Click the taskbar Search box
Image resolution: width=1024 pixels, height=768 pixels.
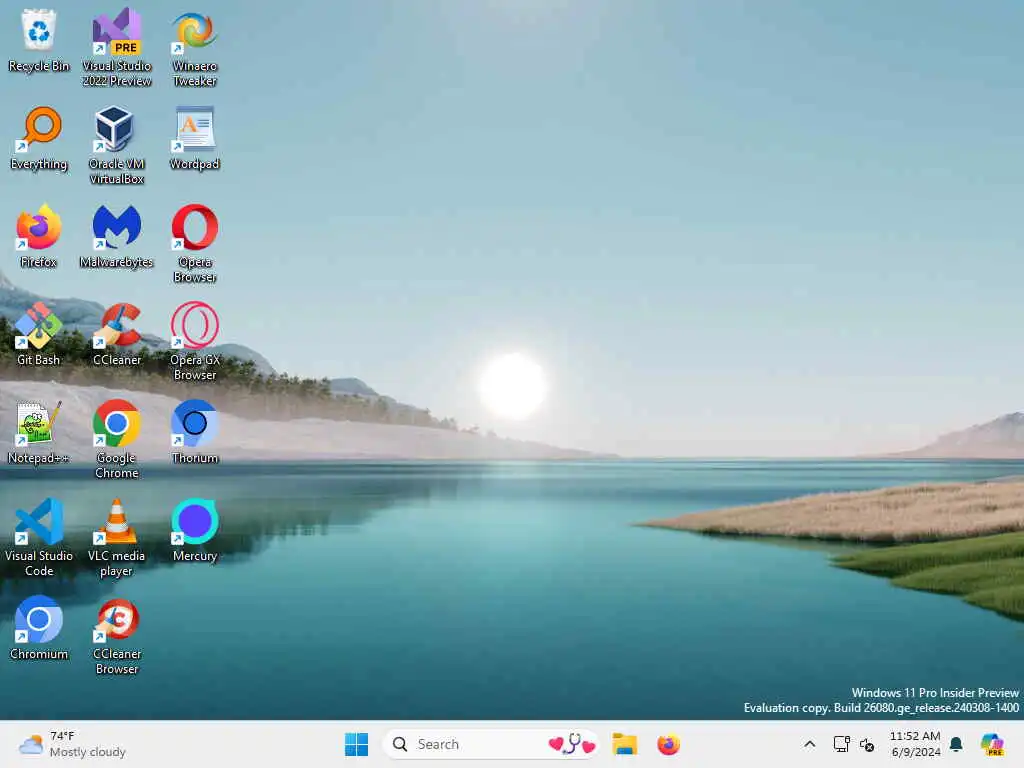pyautogui.click(x=490, y=744)
